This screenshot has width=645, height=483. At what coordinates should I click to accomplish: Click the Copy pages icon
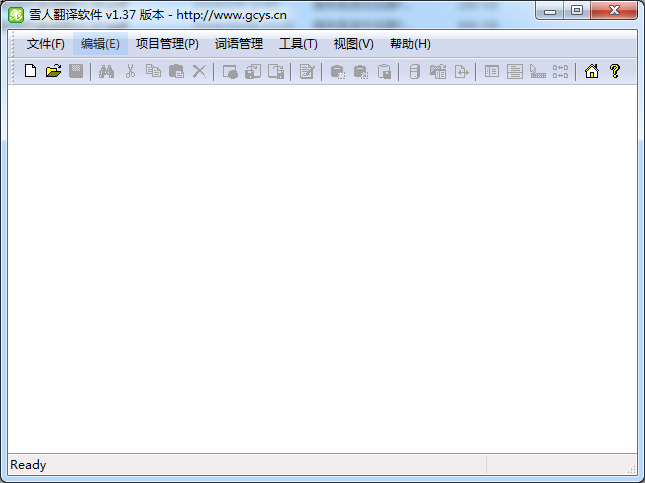153,71
